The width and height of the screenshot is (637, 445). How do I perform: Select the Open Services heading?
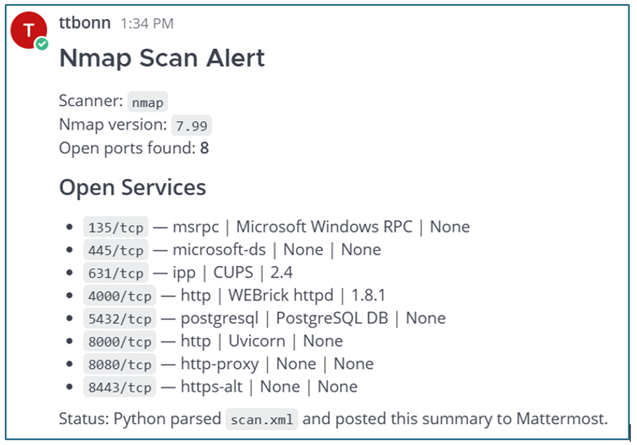click(132, 188)
